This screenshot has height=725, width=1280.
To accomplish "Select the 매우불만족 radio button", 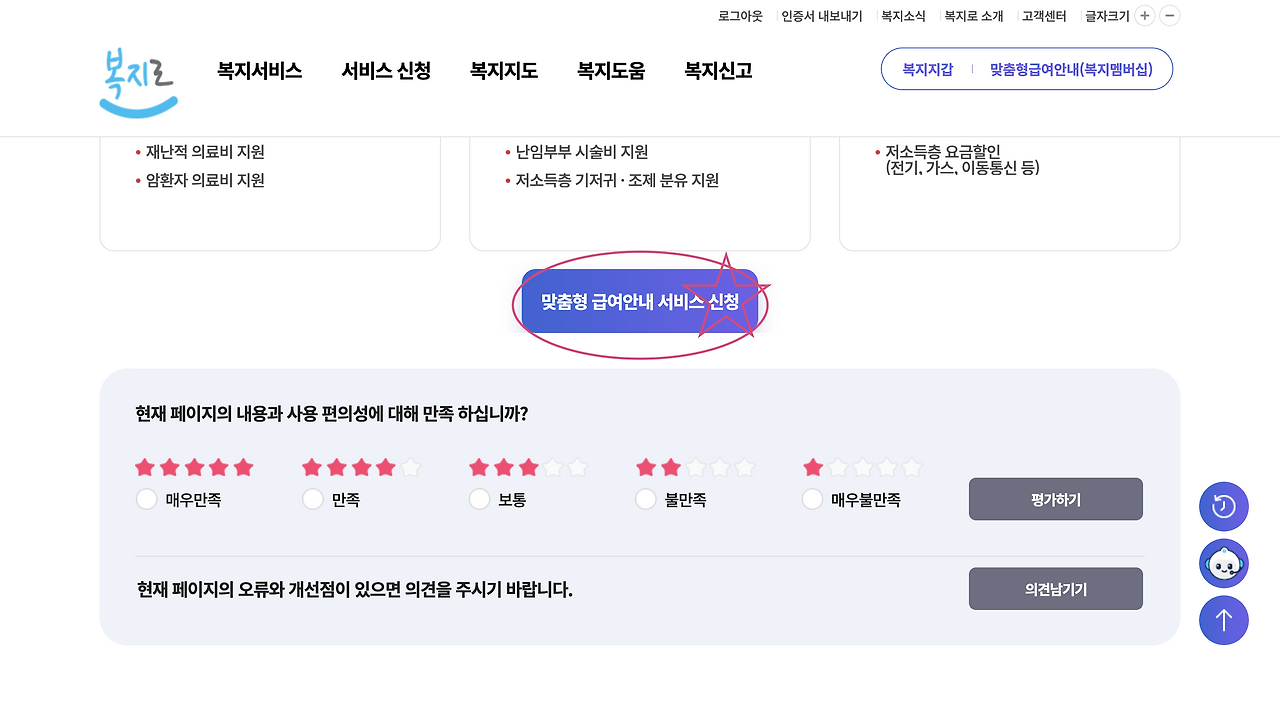I will click(x=812, y=498).
